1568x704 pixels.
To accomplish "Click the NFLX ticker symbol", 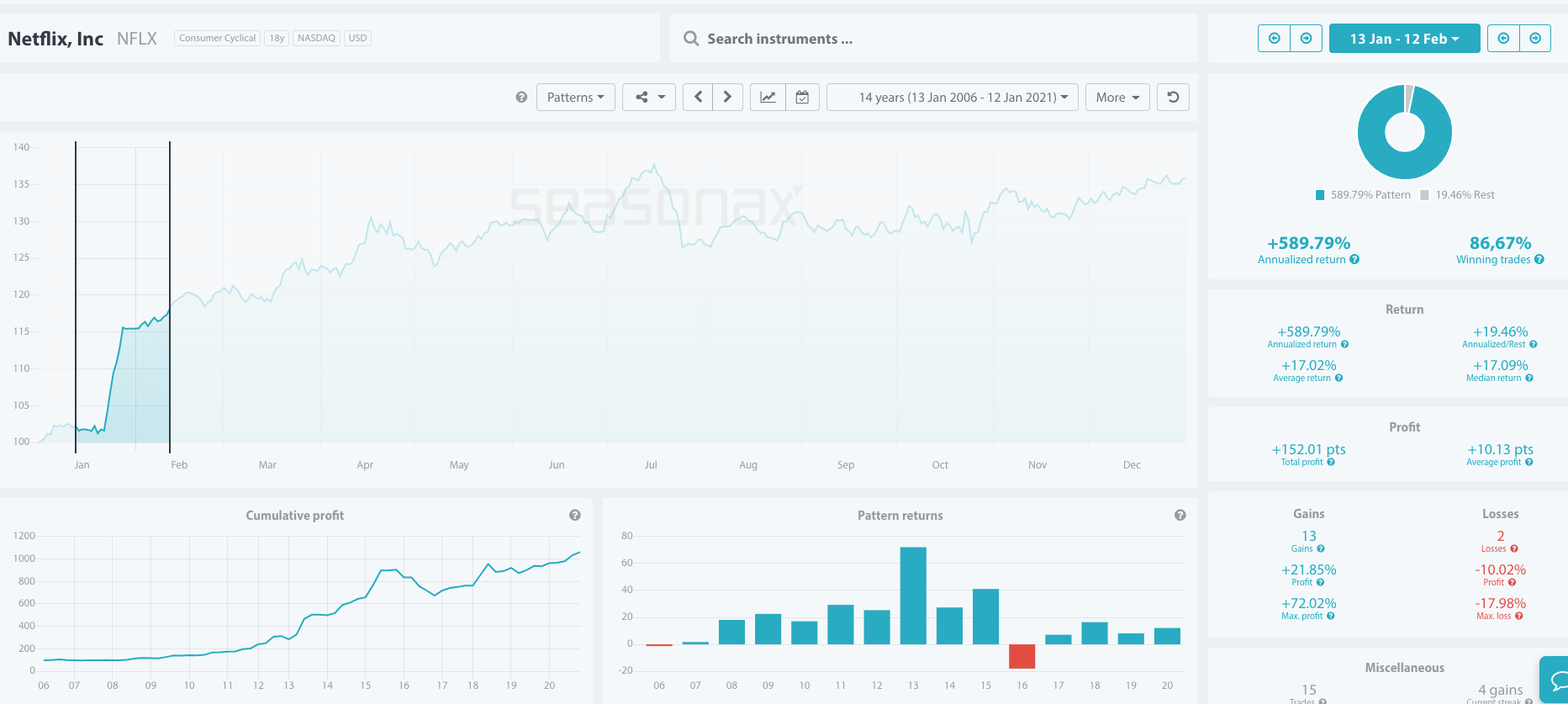I will coord(137,39).
